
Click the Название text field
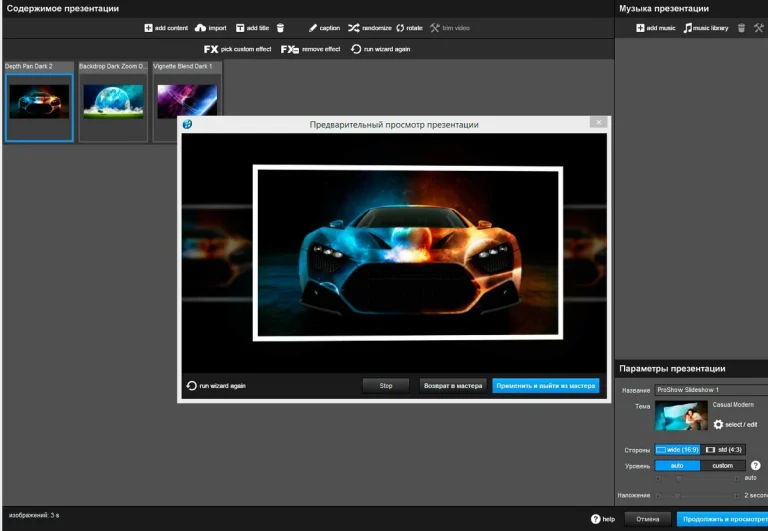711,390
